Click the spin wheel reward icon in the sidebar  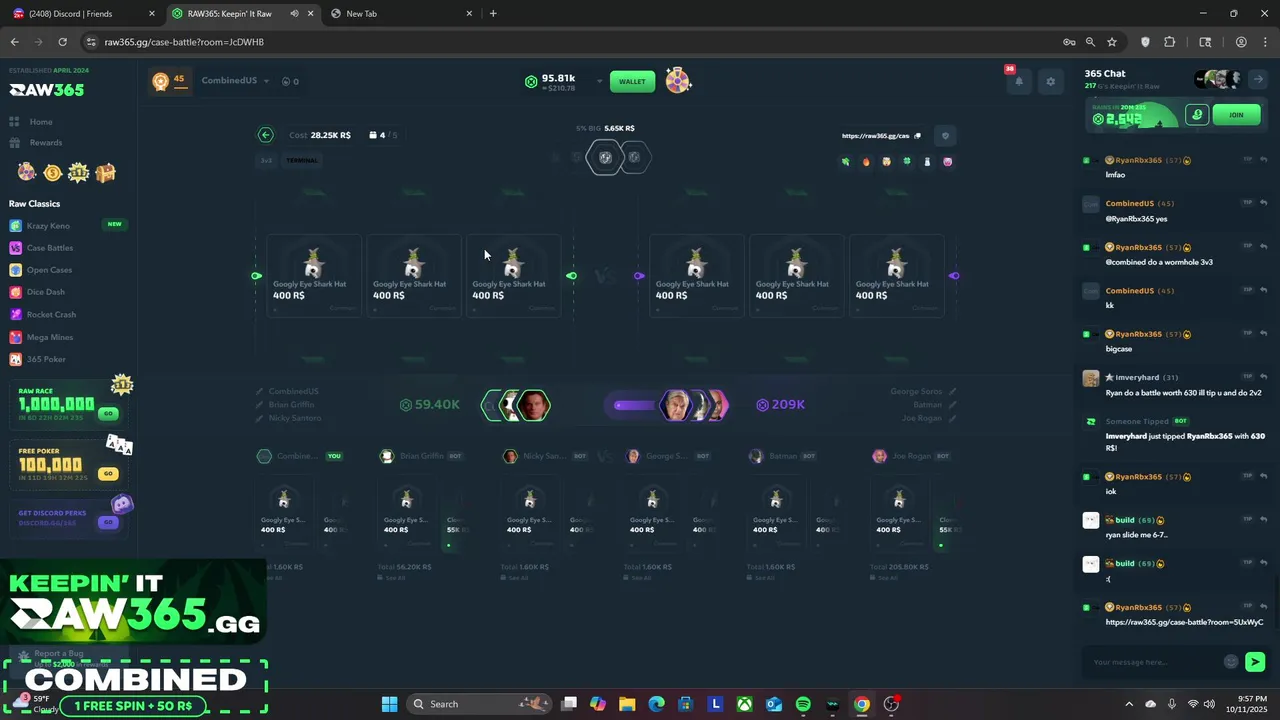click(x=27, y=173)
